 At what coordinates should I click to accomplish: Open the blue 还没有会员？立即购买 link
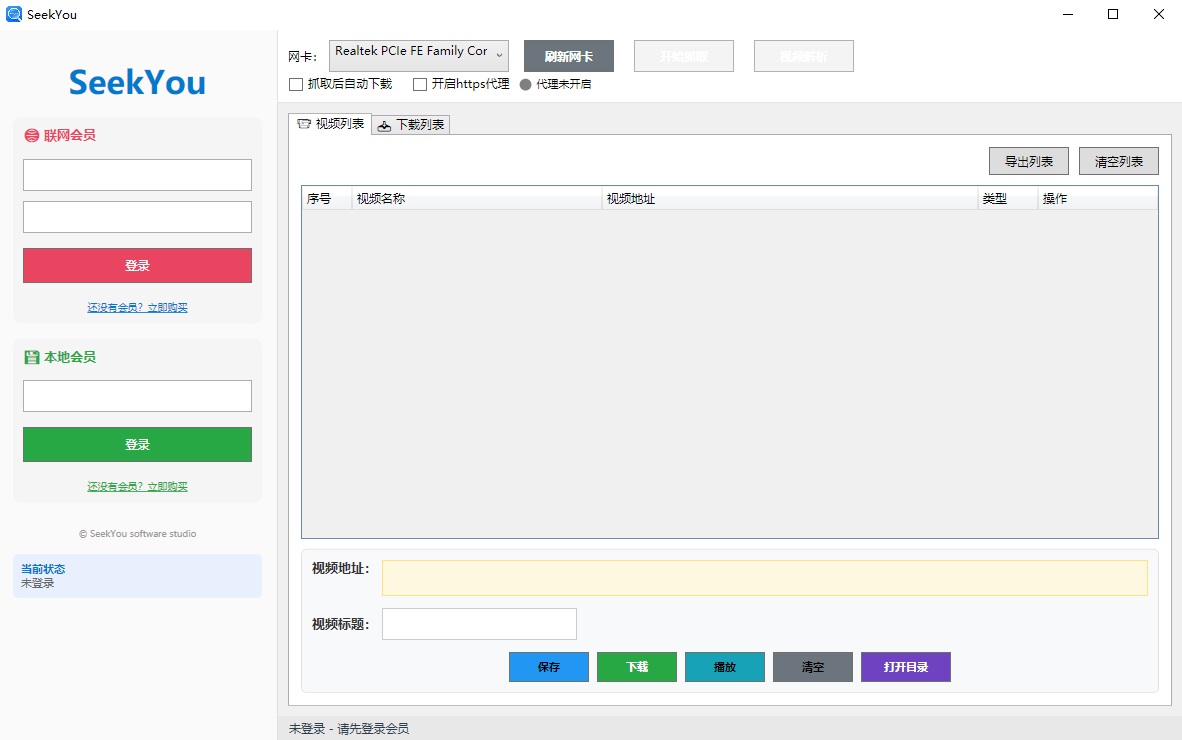click(x=137, y=307)
